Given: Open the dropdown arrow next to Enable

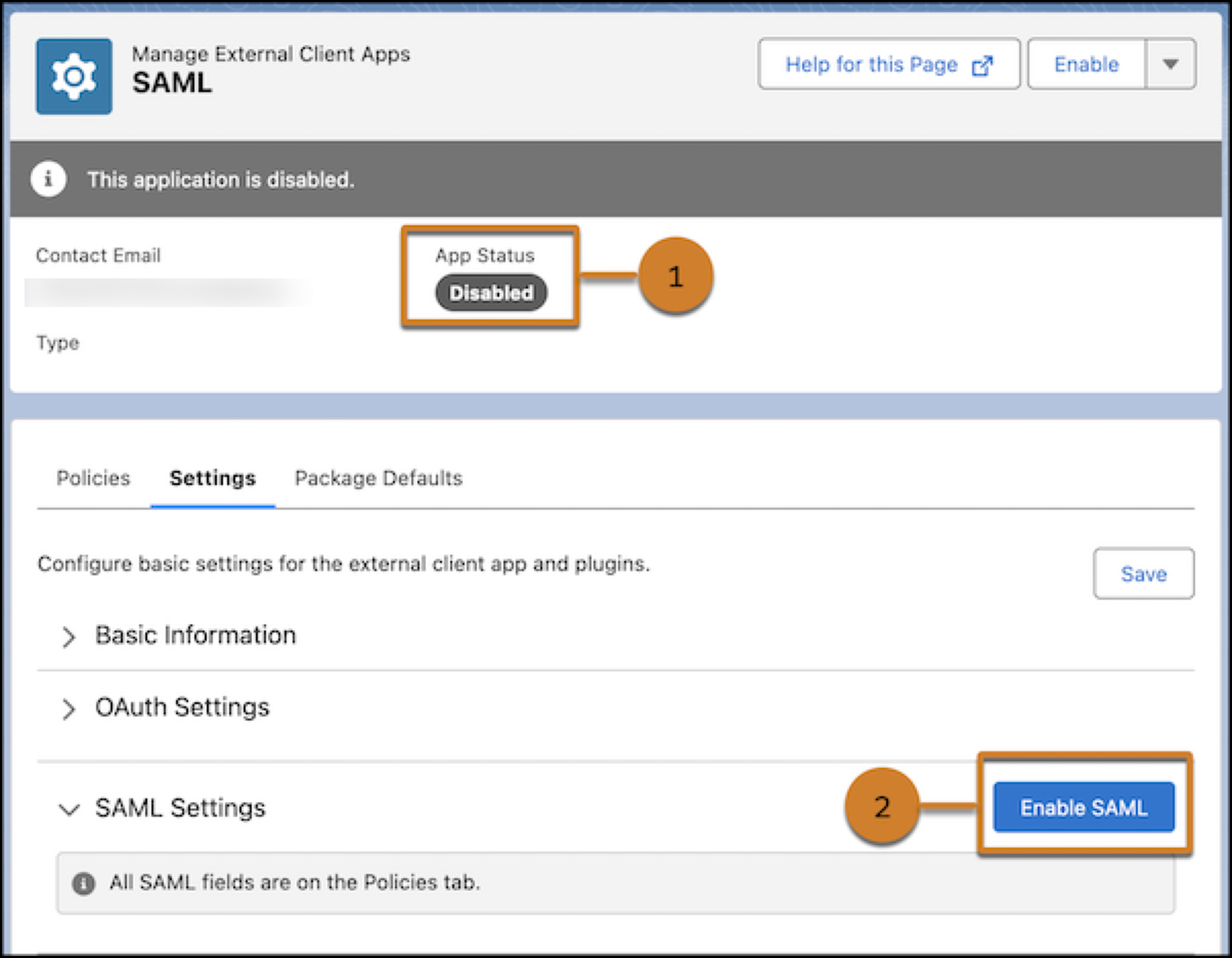Looking at the screenshot, I should point(1171,64).
